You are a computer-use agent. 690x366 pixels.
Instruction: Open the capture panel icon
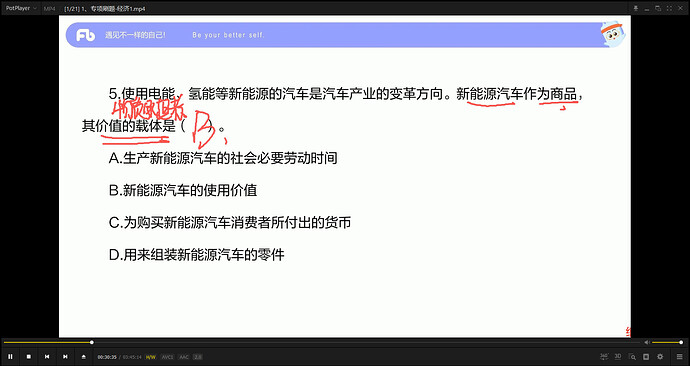(x=646, y=357)
